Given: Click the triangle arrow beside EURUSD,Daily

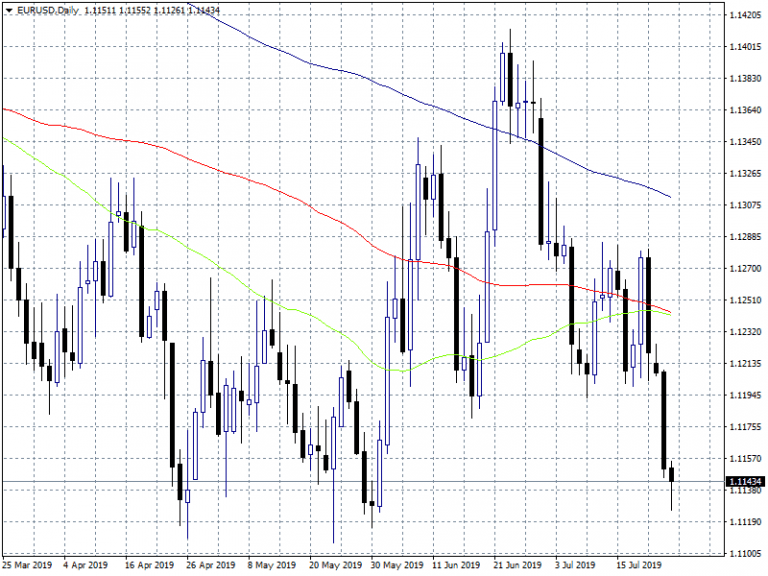Looking at the screenshot, I should 9,10.
